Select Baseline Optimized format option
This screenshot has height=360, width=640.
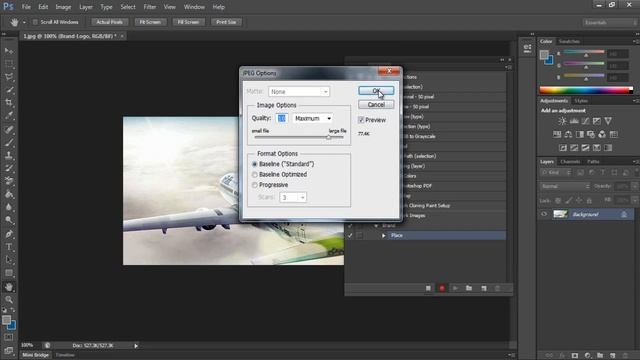coord(280,174)
